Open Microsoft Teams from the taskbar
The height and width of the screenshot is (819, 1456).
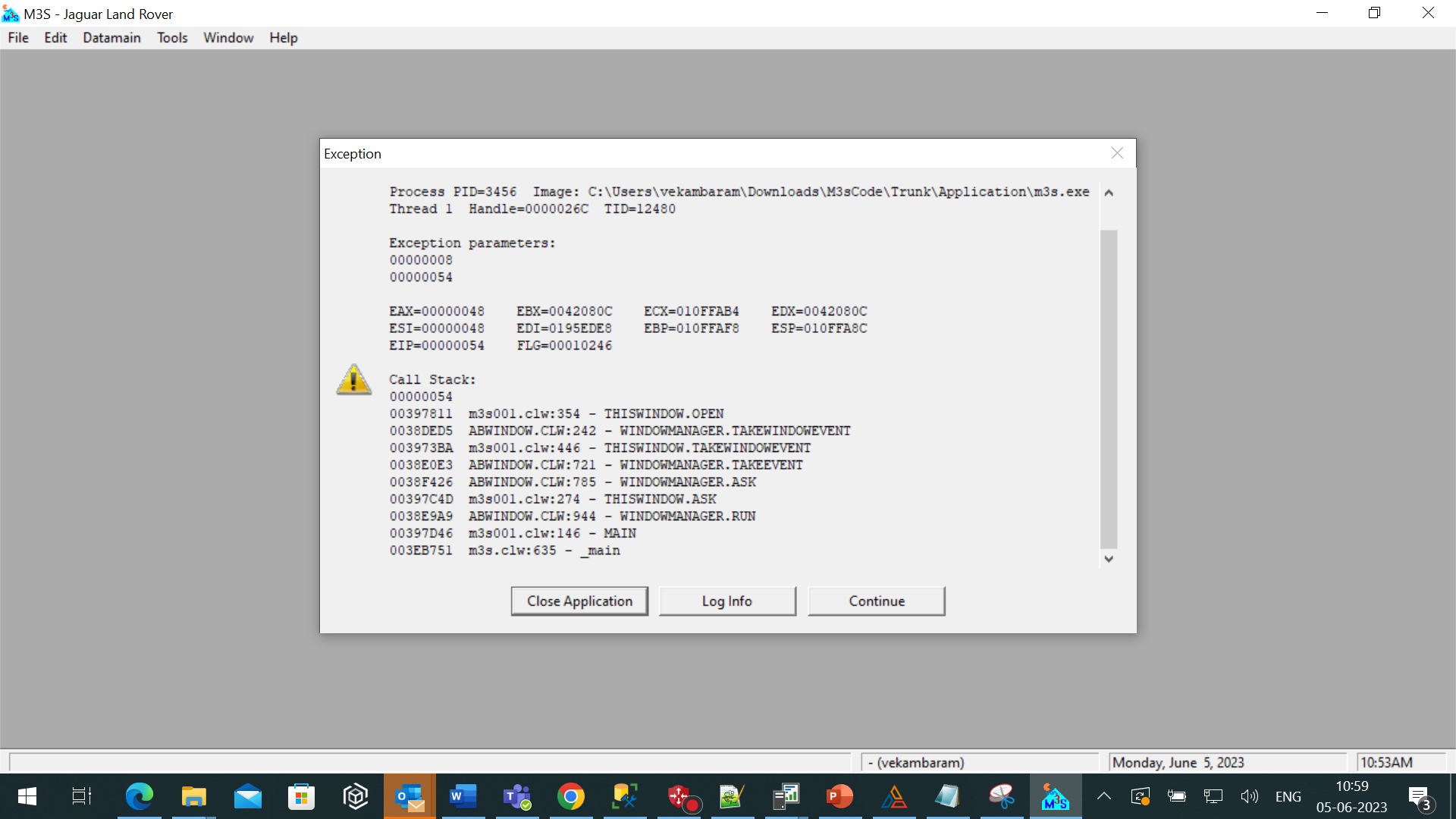click(517, 796)
